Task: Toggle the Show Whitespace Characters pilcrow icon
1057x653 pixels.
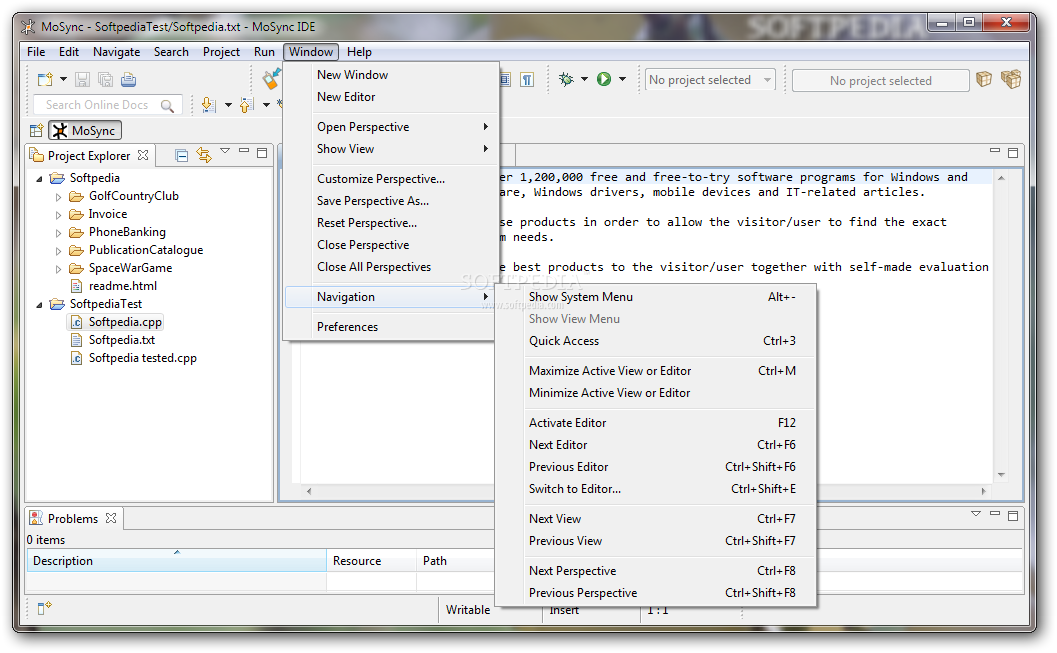Action: (527, 80)
